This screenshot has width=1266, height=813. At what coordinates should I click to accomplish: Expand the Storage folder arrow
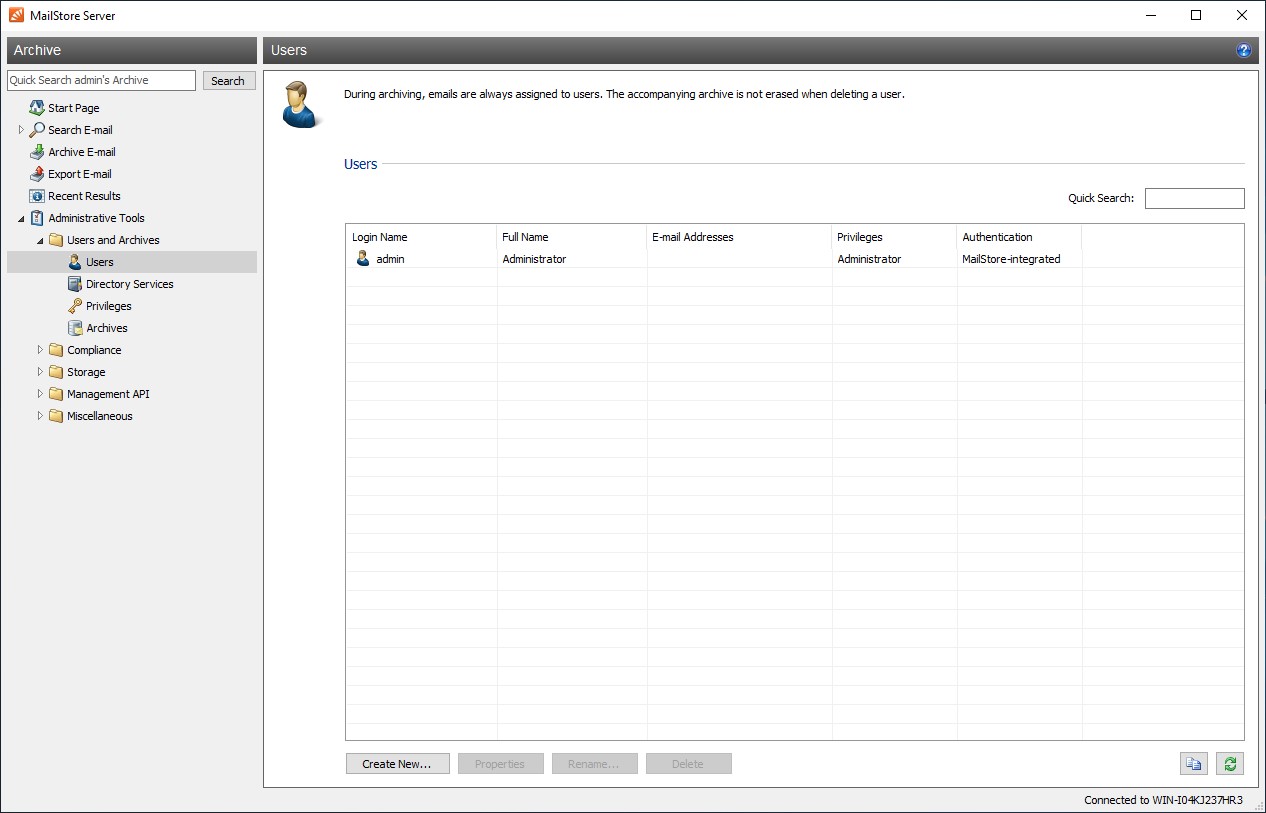40,372
